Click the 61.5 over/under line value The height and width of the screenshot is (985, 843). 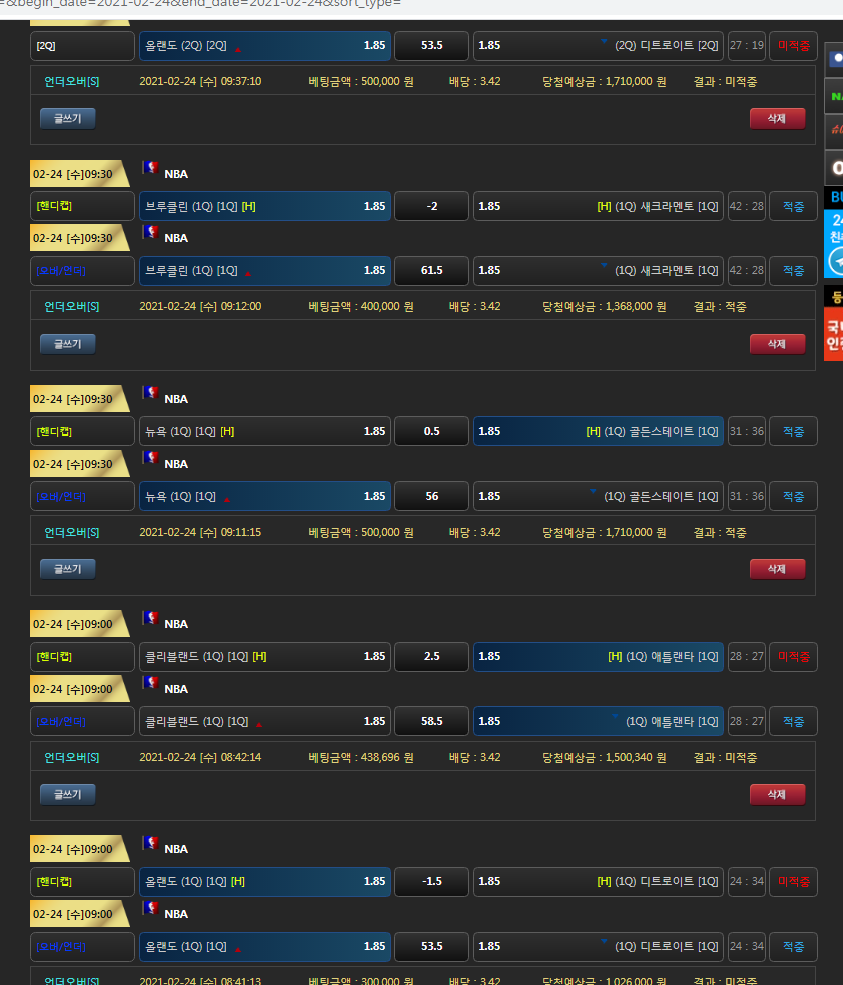[432, 270]
